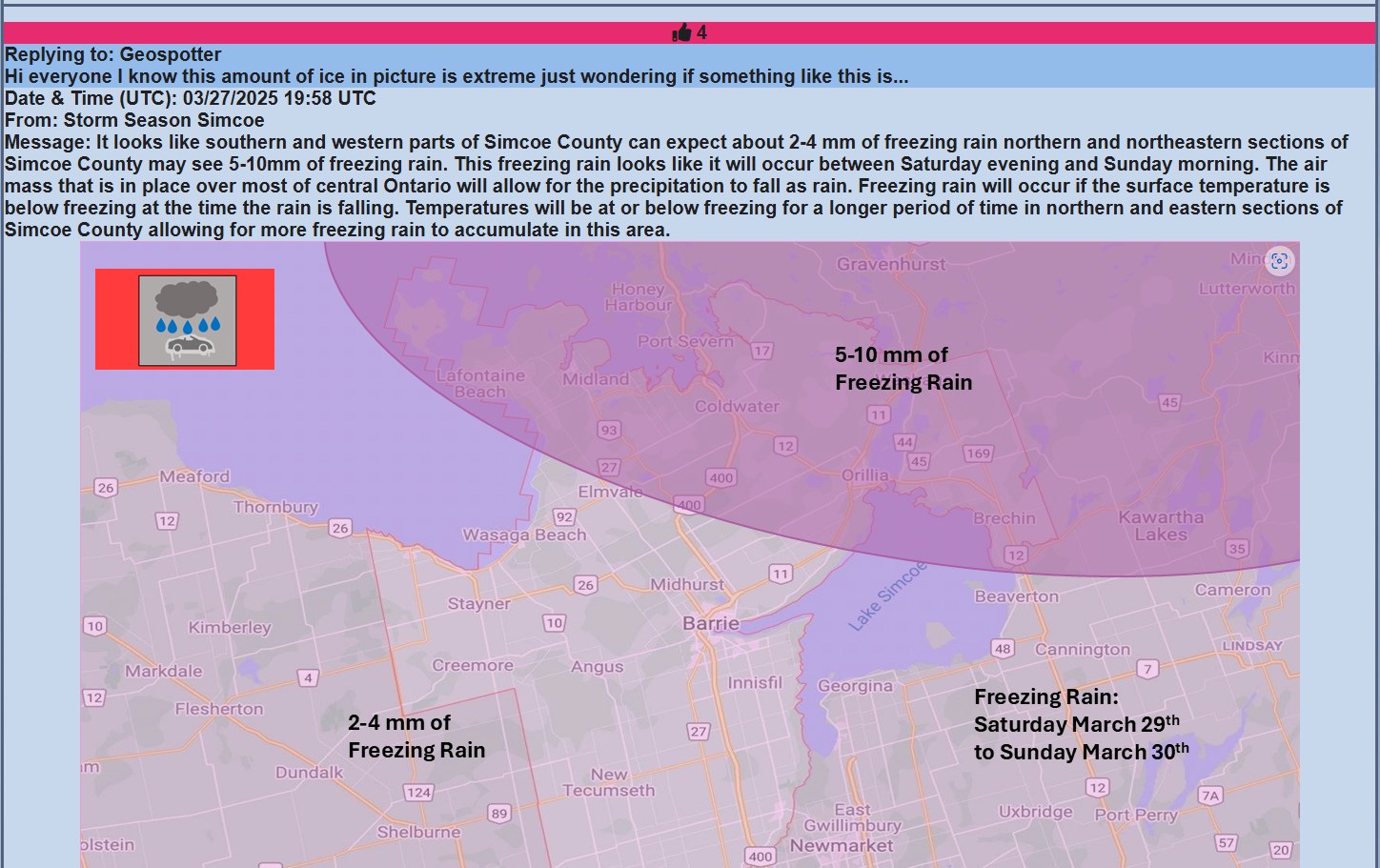Click the Highway 48 shield near Cannington
This screenshot has width=1380, height=868.
coord(1003,650)
